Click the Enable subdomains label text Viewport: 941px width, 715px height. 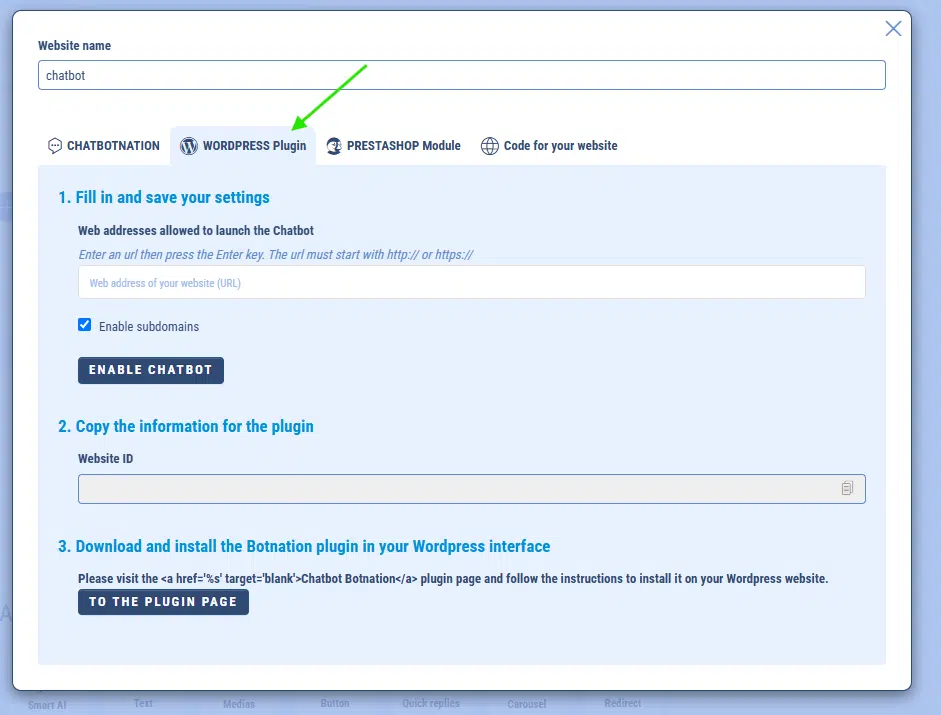(x=148, y=326)
